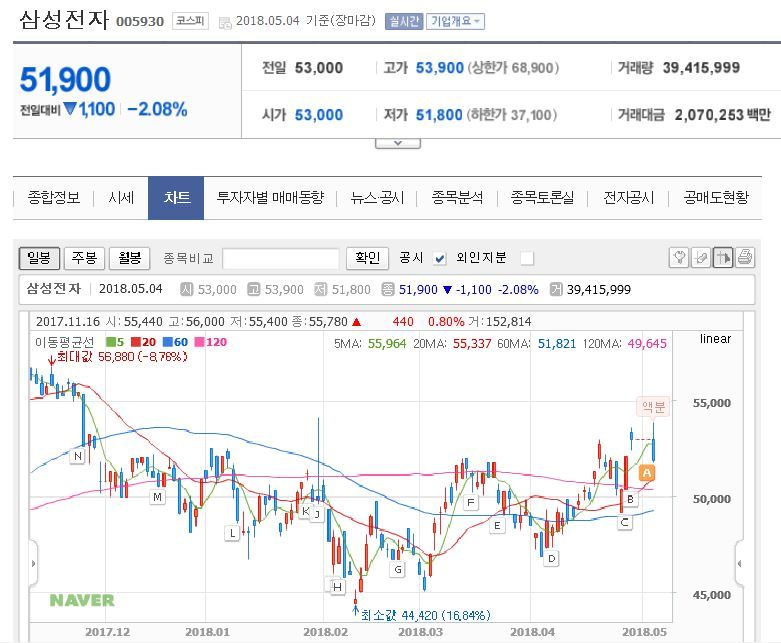The width and height of the screenshot is (781, 643).
Task: Click the 저 low-price icon in info row
Action: pyautogui.click(x=320, y=289)
